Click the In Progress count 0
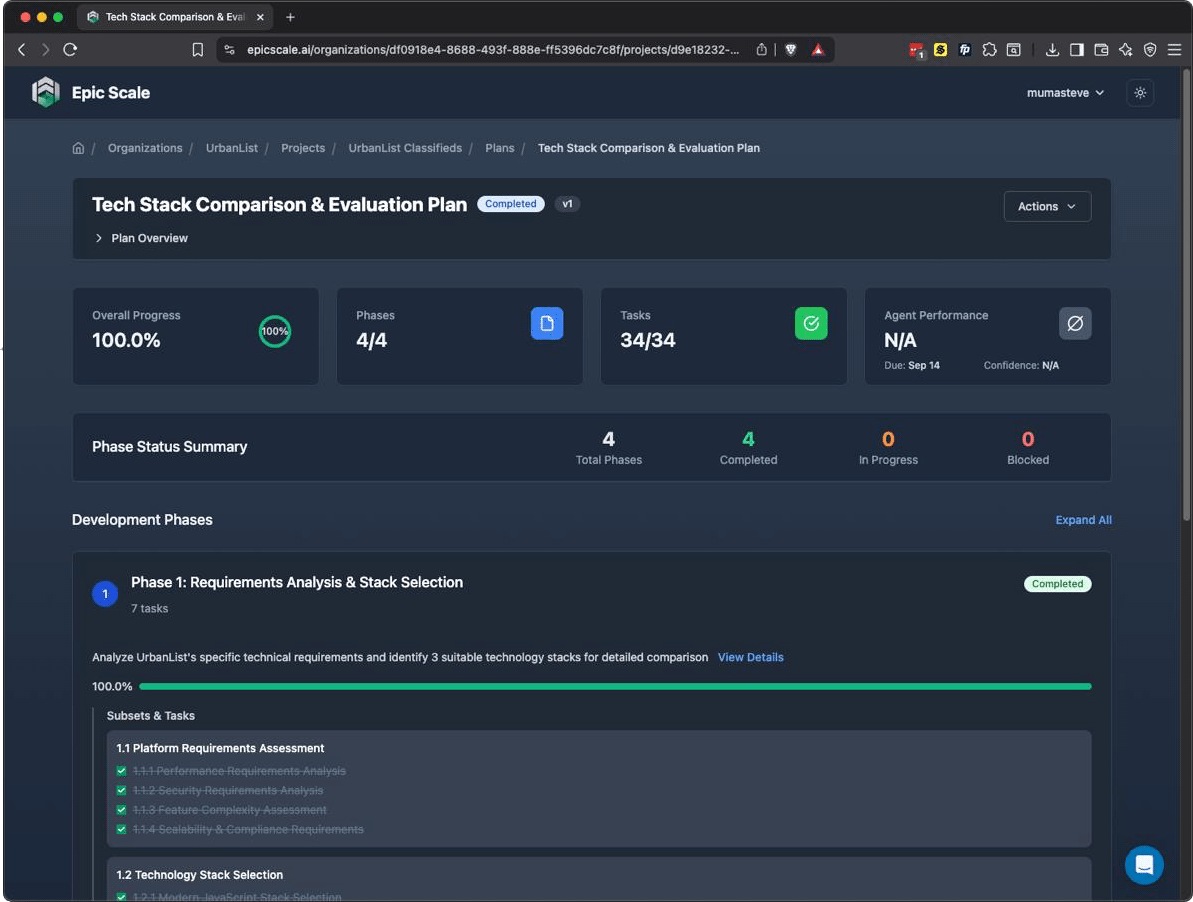The width and height of the screenshot is (1193, 902). (888, 439)
